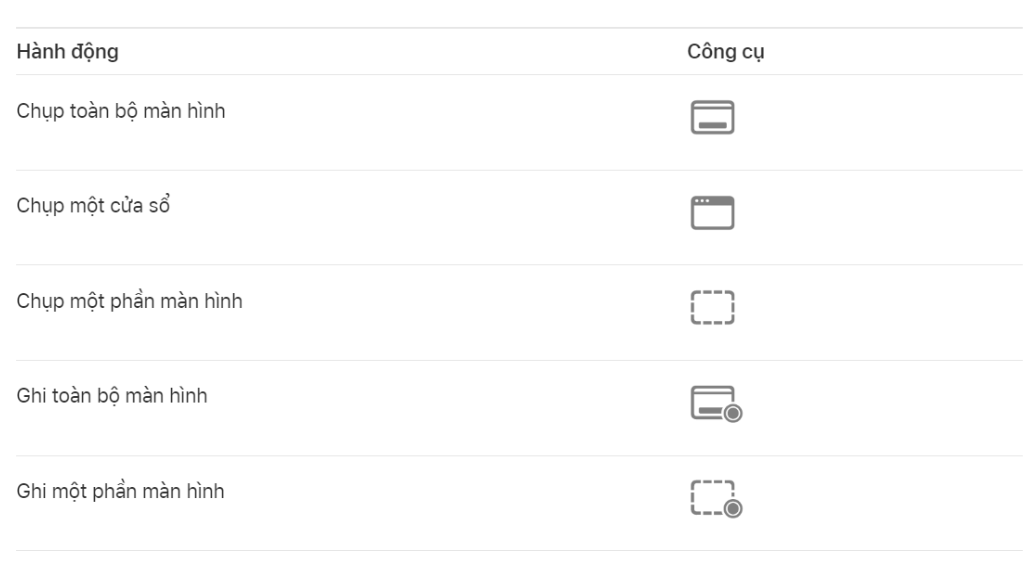The image size is (1024, 576).
Task: Click record dot on Record Entire Screen icon
Action: (733, 413)
